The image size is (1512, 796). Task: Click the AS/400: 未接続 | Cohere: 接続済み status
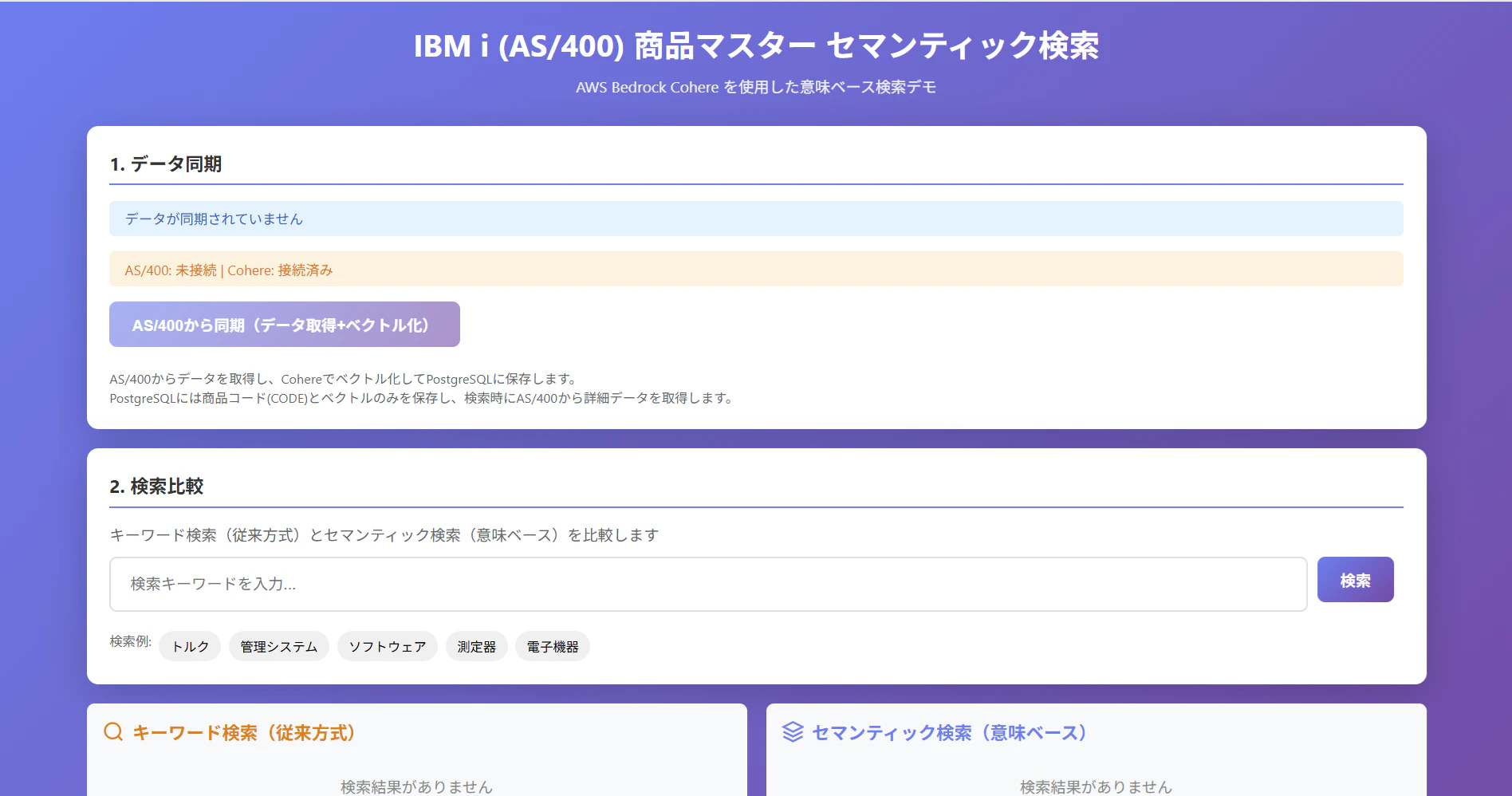[756, 270]
